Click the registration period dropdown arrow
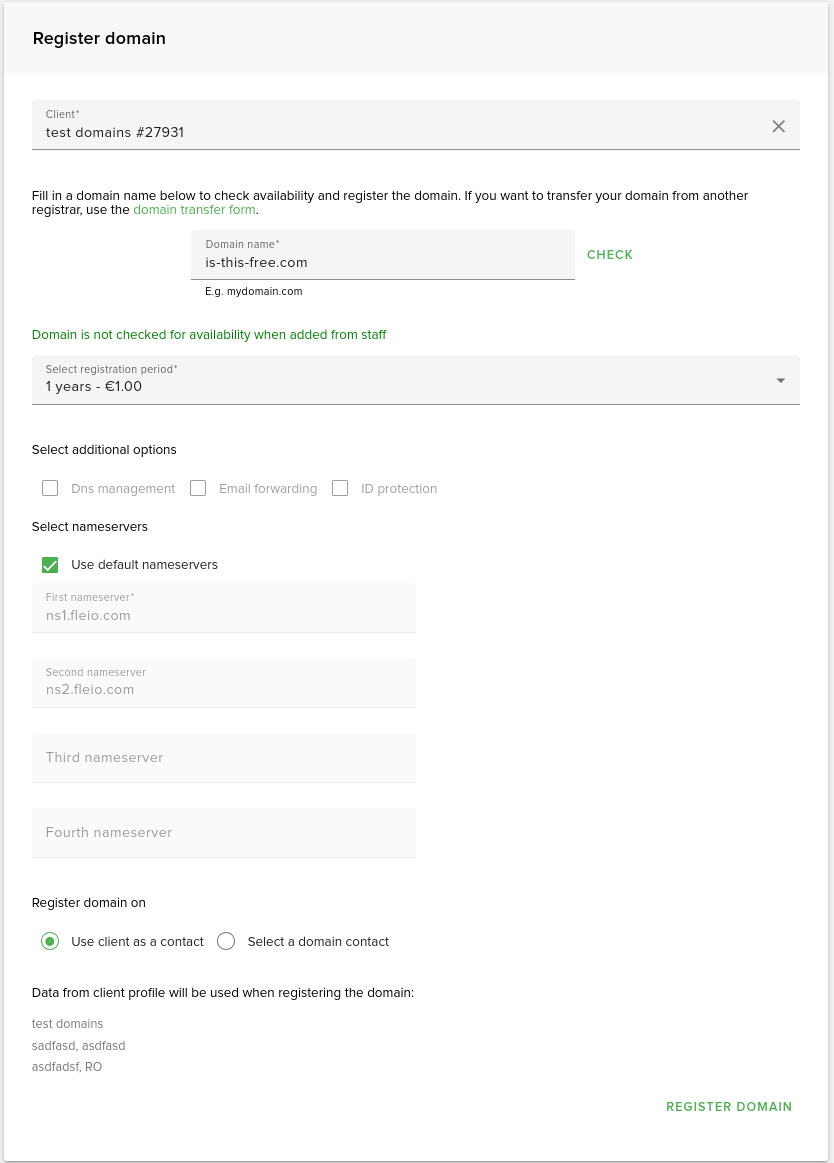Screen dimensions: 834x1163 click(x=780, y=380)
